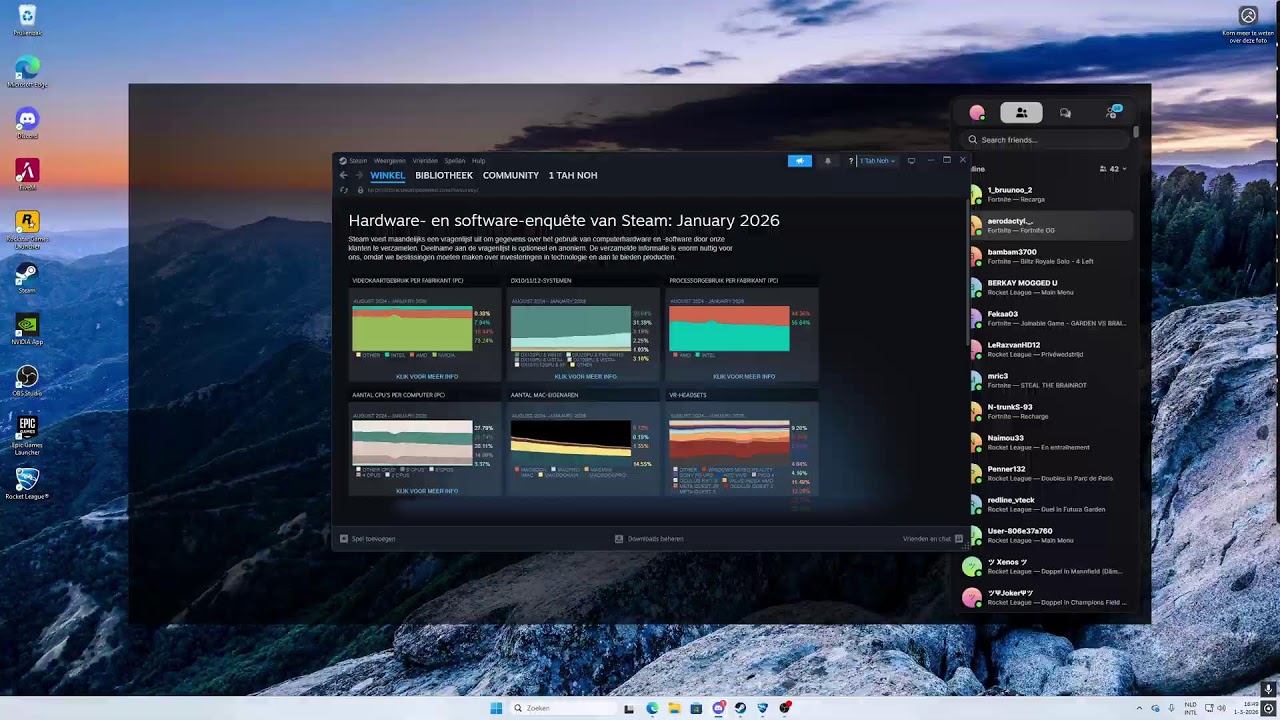Screen dimensions: 1280x720
Task: Click 'Downloads beheren' label in Steam
Action: [x=656, y=539]
